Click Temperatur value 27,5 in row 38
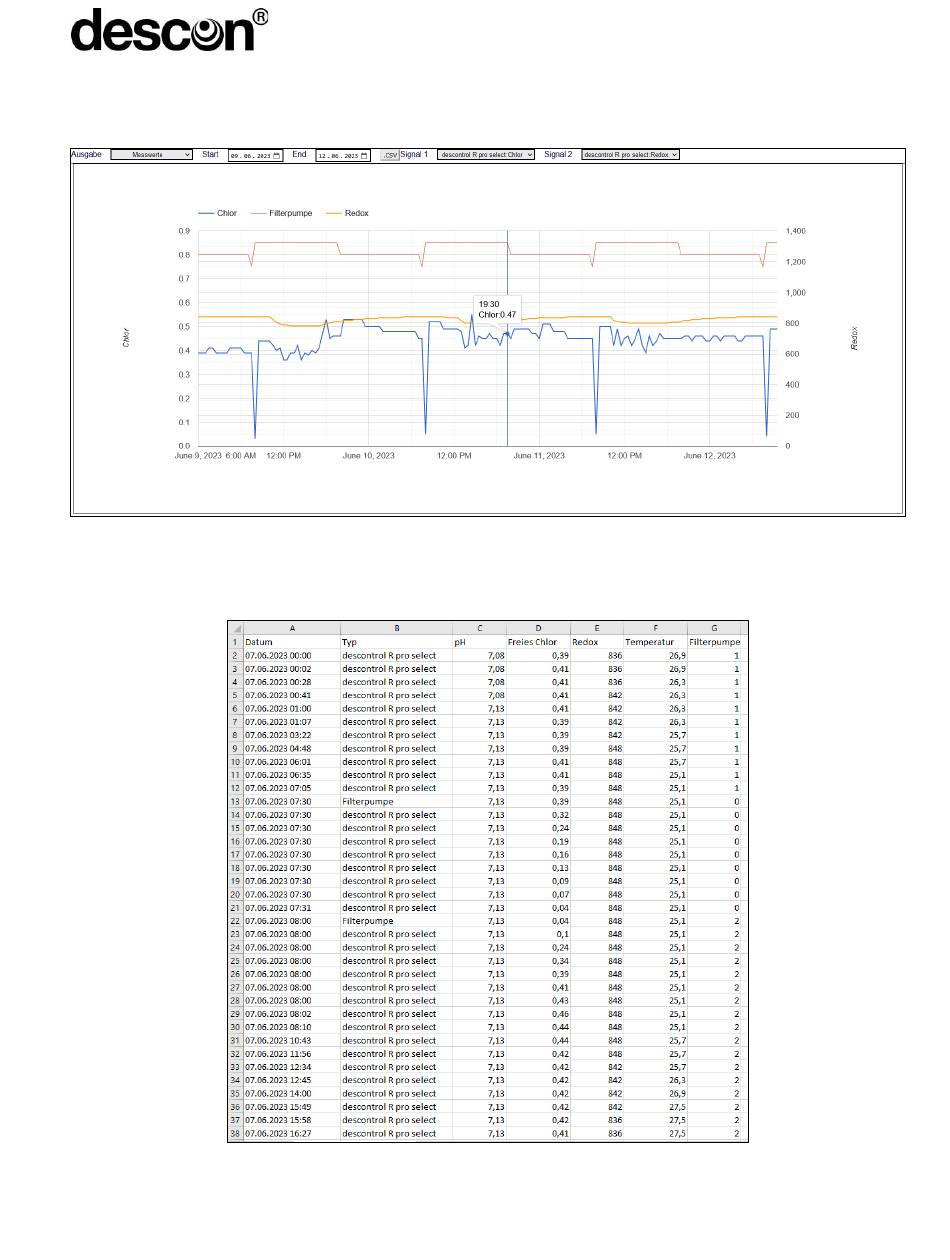This screenshot has width=950, height=1260. (655, 1133)
